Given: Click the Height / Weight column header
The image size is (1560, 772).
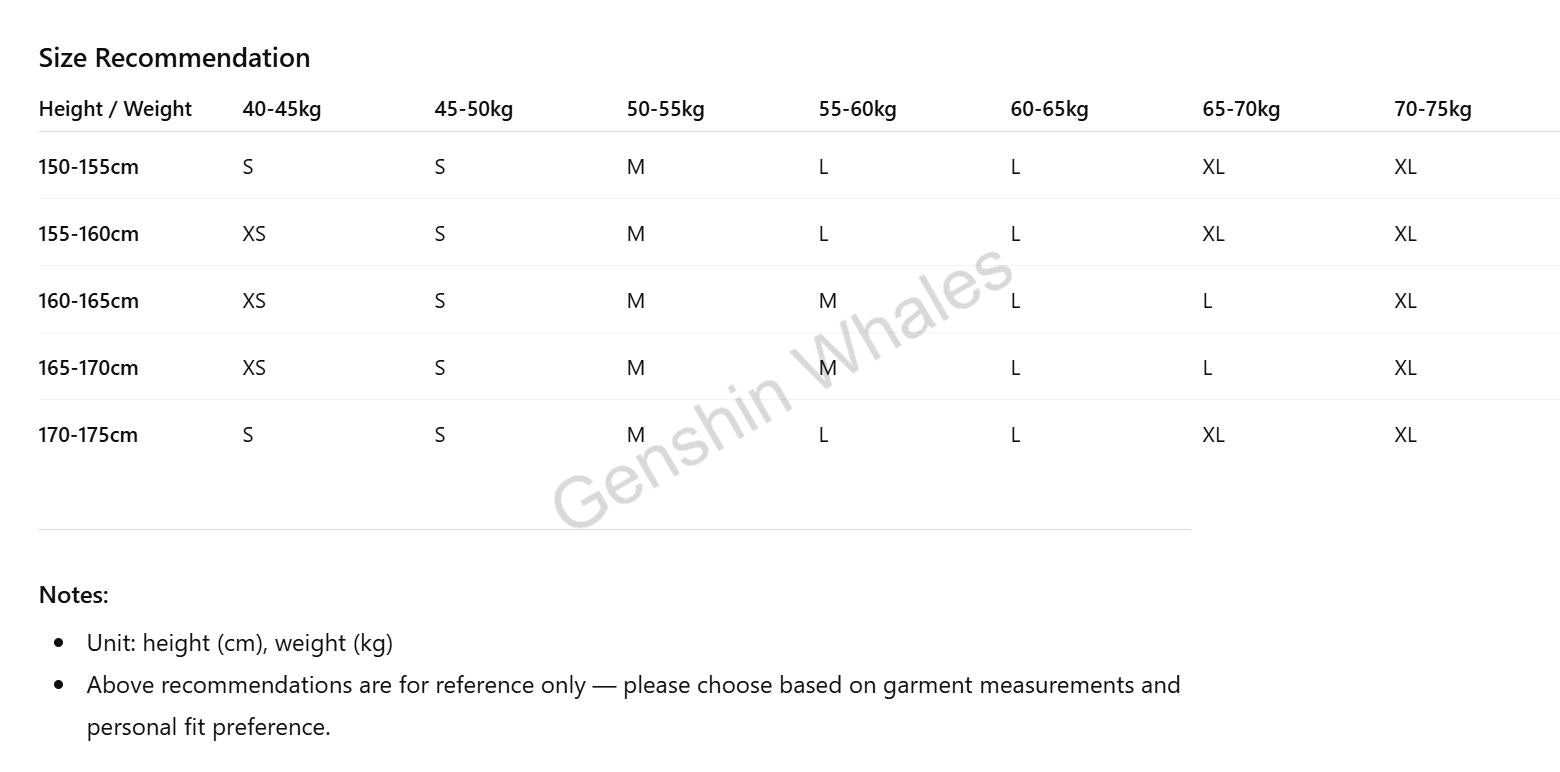Looking at the screenshot, I should click(x=115, y=109).
